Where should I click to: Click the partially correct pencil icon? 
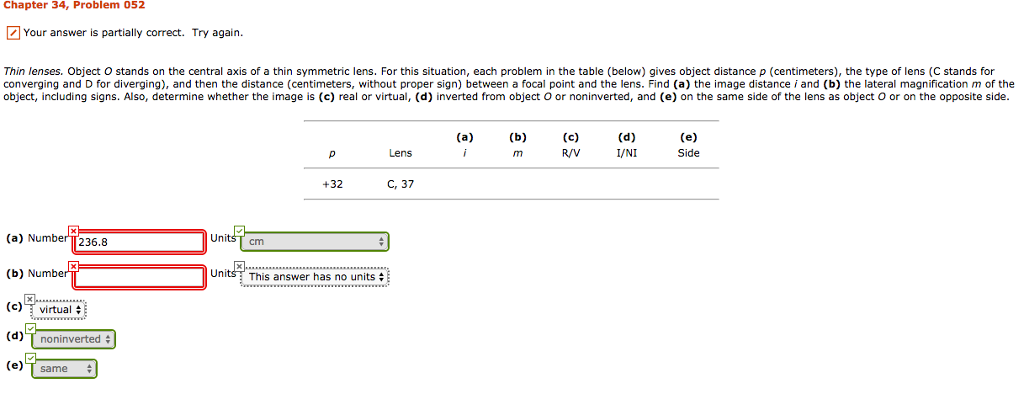pos(13,33)
